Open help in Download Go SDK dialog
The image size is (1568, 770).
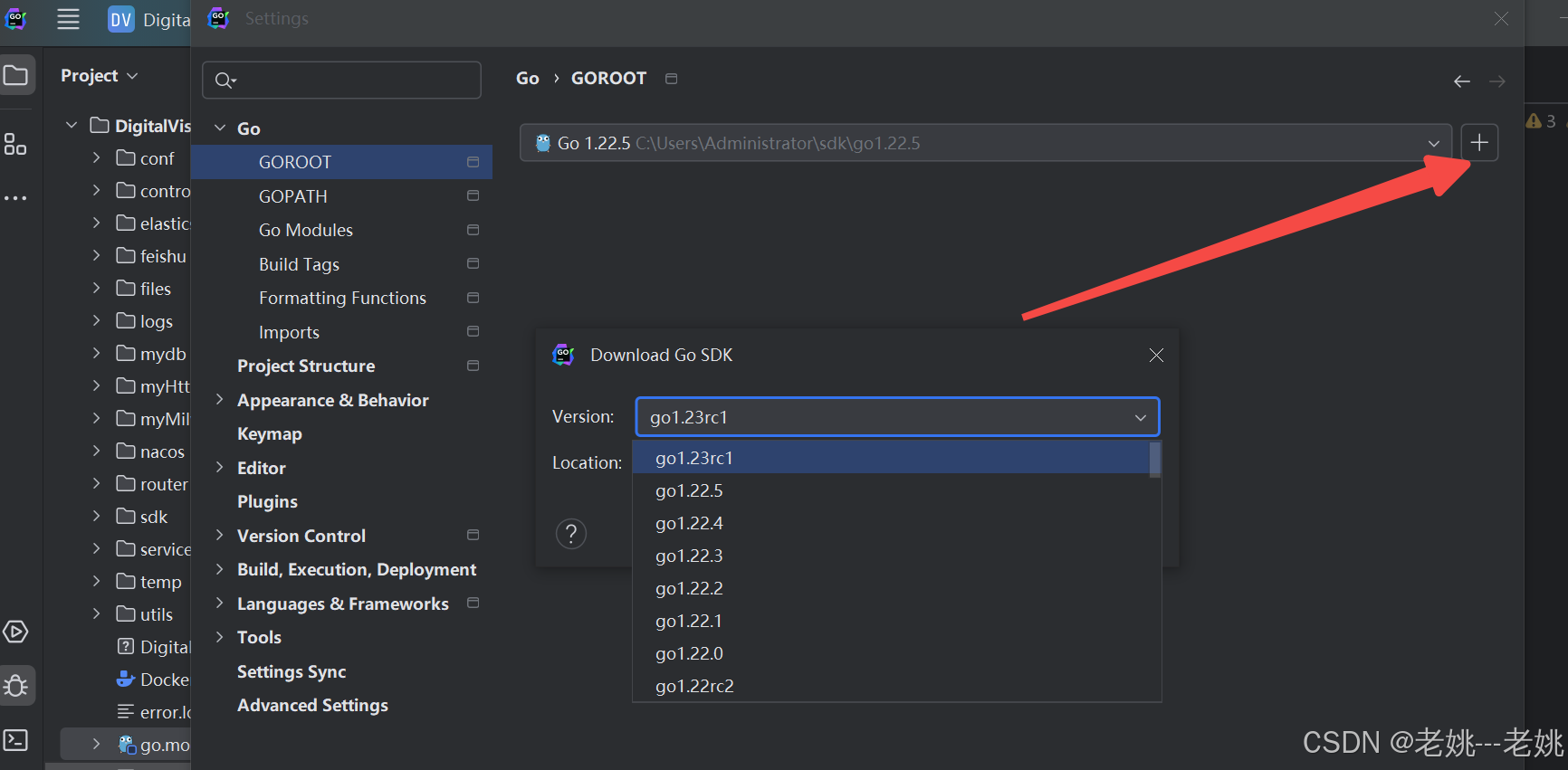click(571, 534)
